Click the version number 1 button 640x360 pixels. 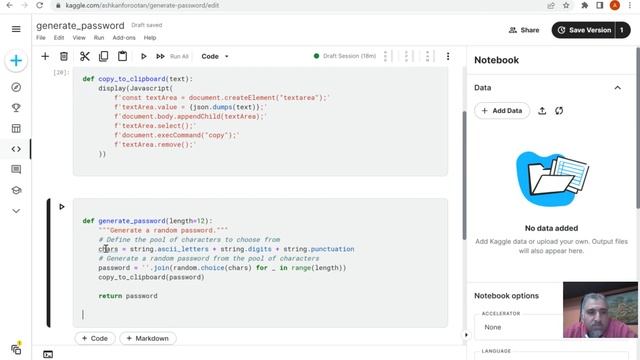point(622,30)
